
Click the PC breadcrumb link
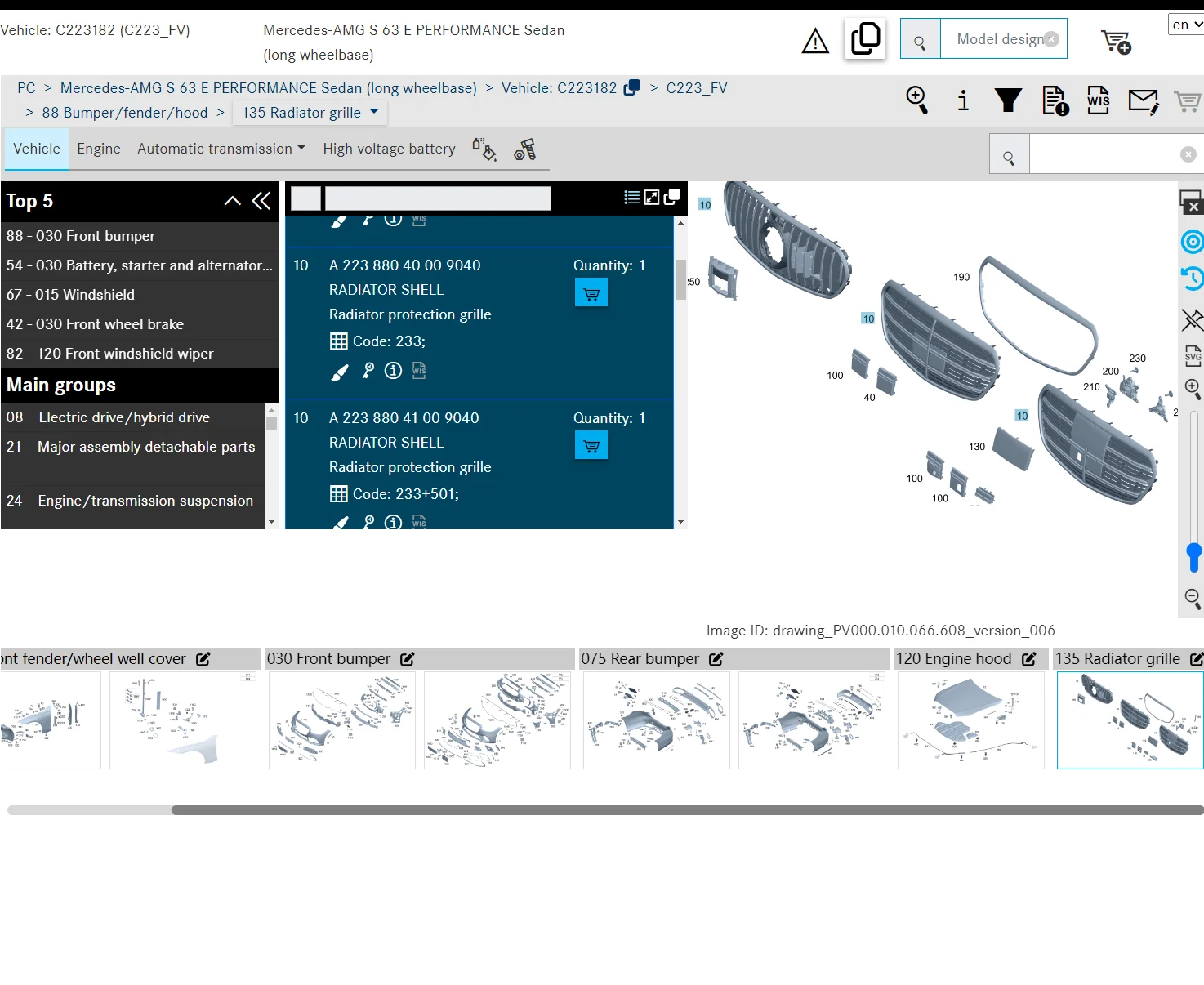pyautogui.click(x=26, y=88)
